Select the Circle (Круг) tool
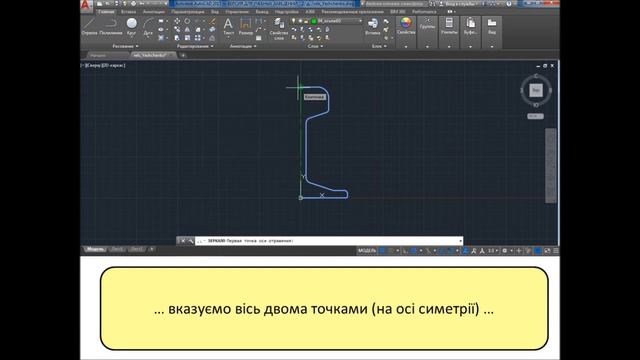The height and width of the screenshot is (360, 640). point(131,27)
